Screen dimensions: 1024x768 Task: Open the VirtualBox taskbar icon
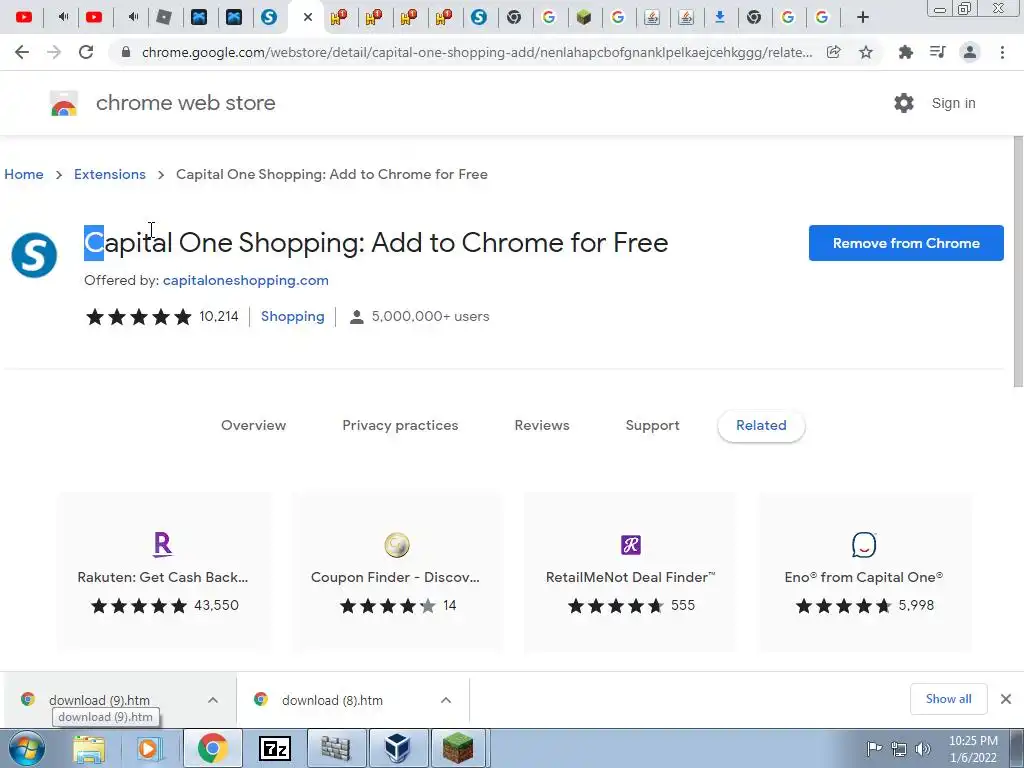pyautogui.click(x=397, y=748)
